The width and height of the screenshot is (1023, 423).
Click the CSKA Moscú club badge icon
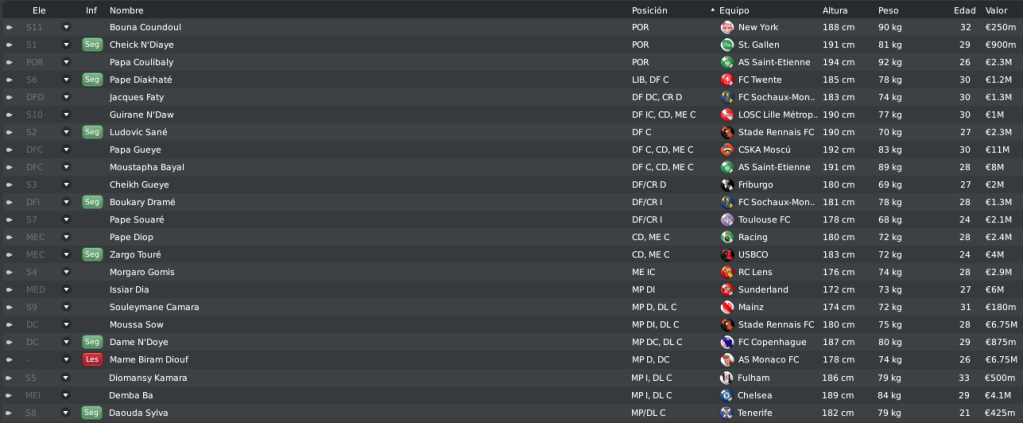pyautogui.click(x=727, y=149)
